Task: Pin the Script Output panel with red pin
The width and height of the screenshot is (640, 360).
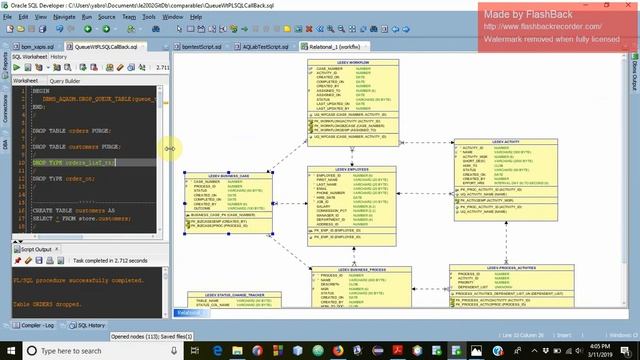Action: [17, 260]
